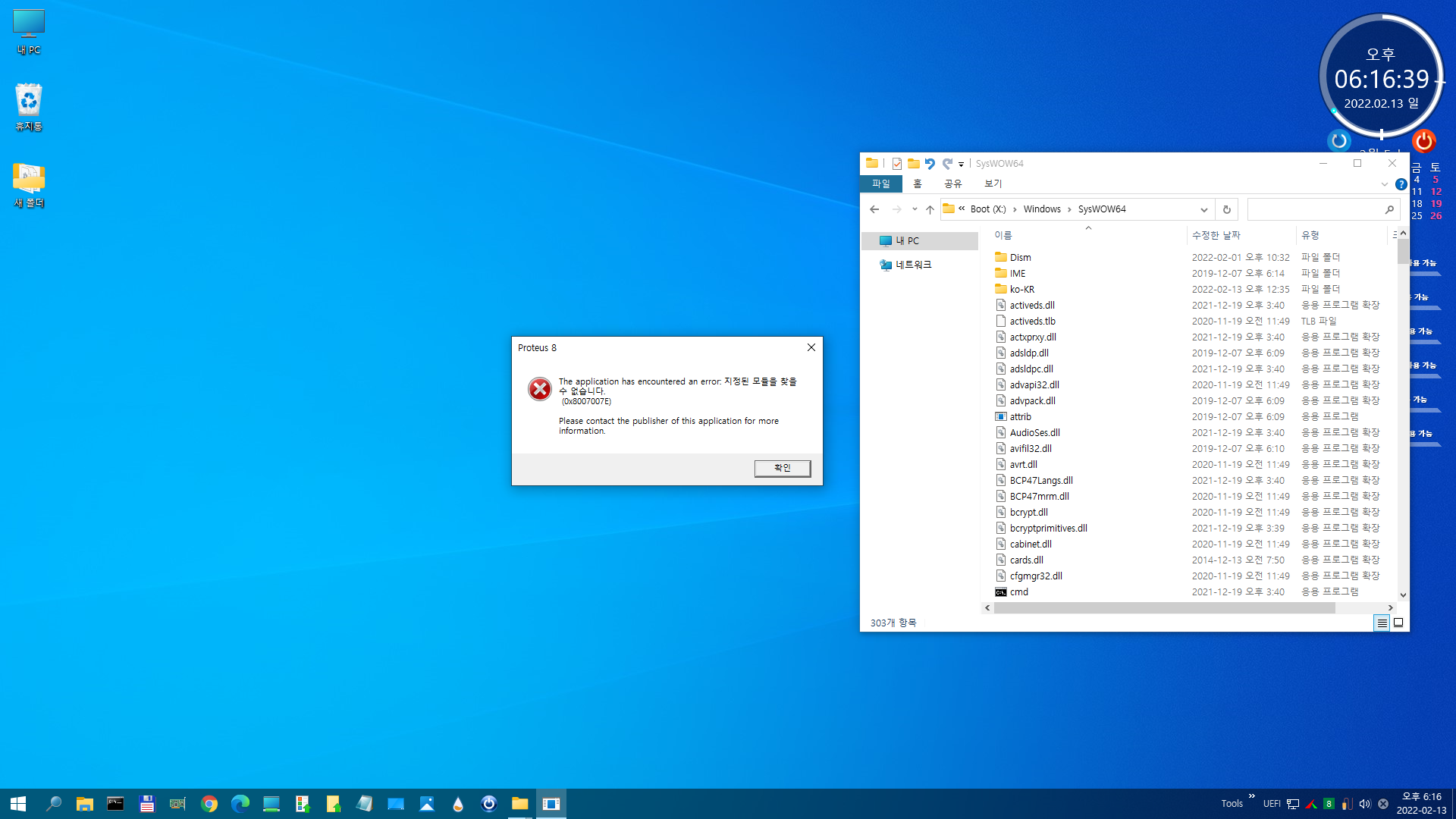Expand the chevron after Windows breadcrumb
1456x819 pixels.
1069,209
